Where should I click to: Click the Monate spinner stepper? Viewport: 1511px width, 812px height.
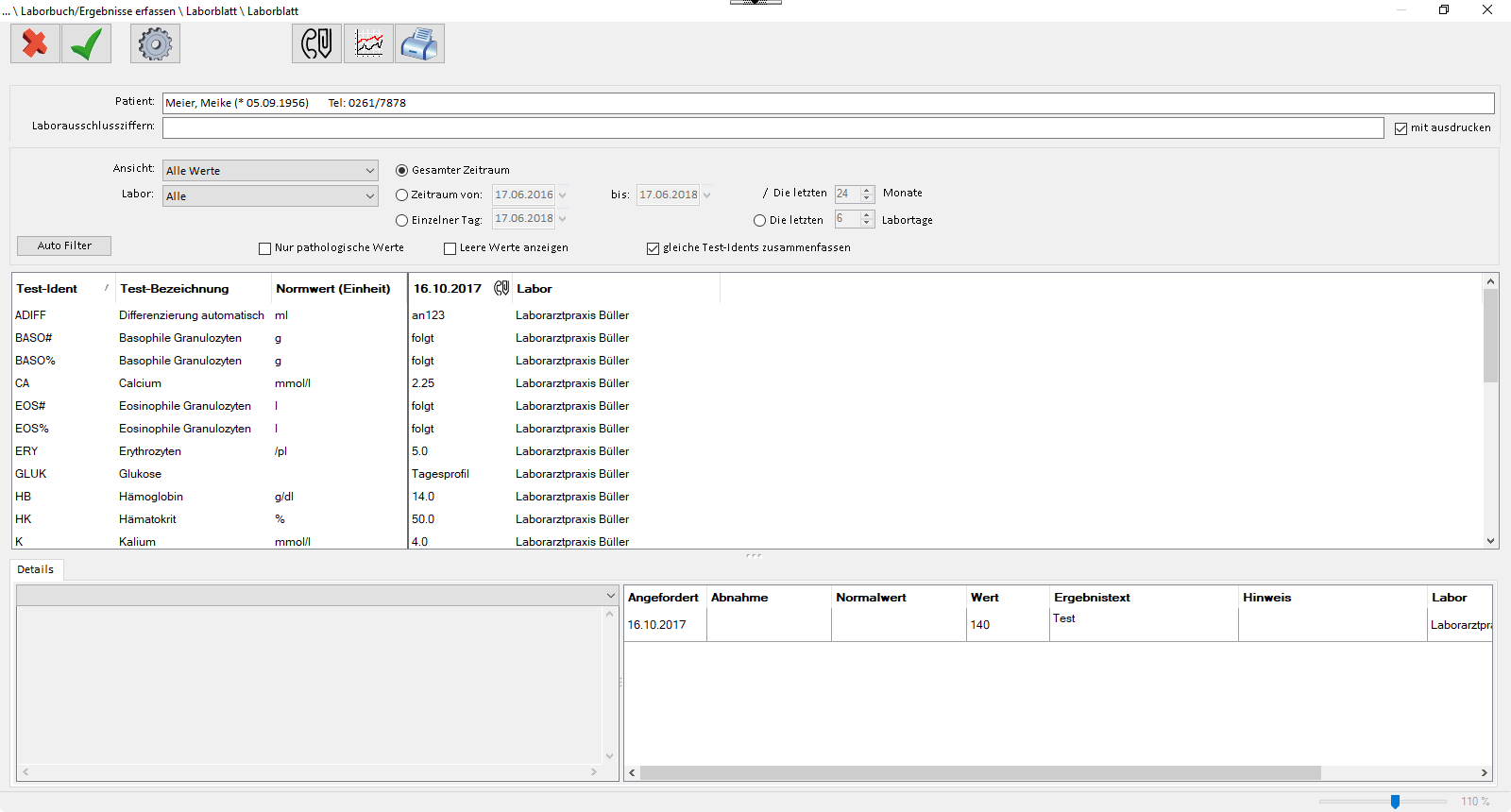click(x=867, y=194)
